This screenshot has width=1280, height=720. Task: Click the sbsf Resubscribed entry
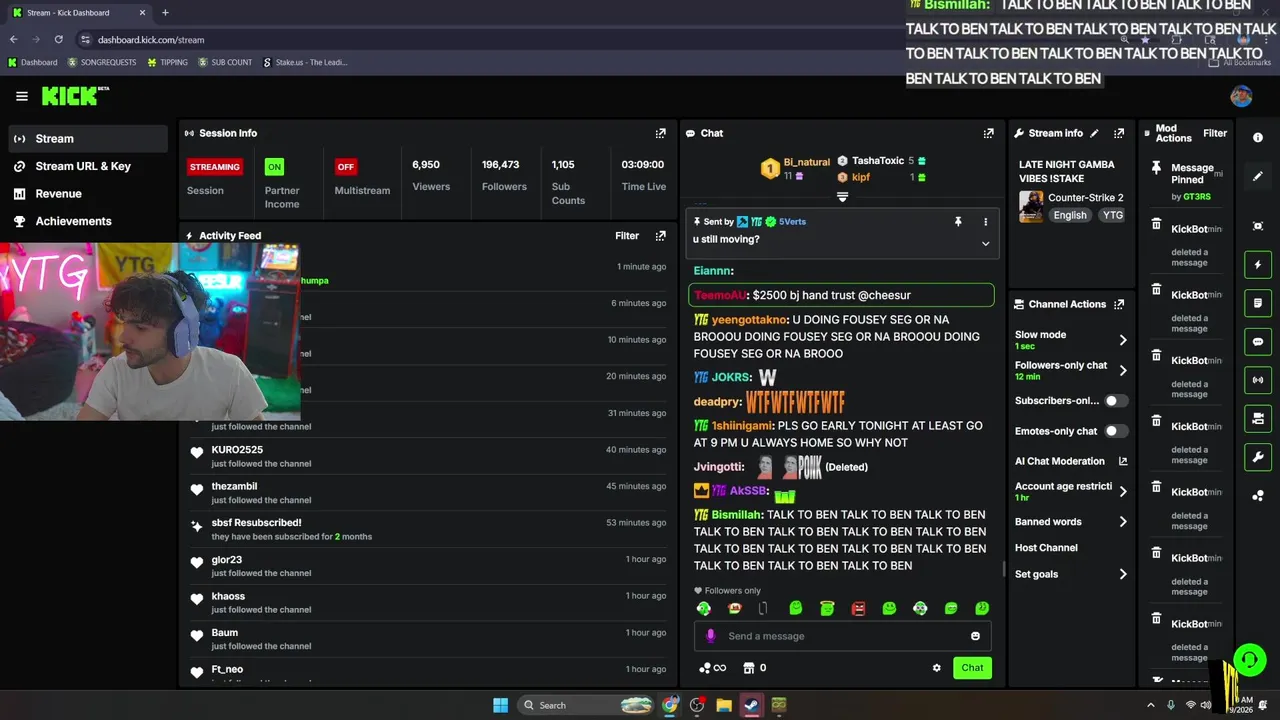[430, 529]
